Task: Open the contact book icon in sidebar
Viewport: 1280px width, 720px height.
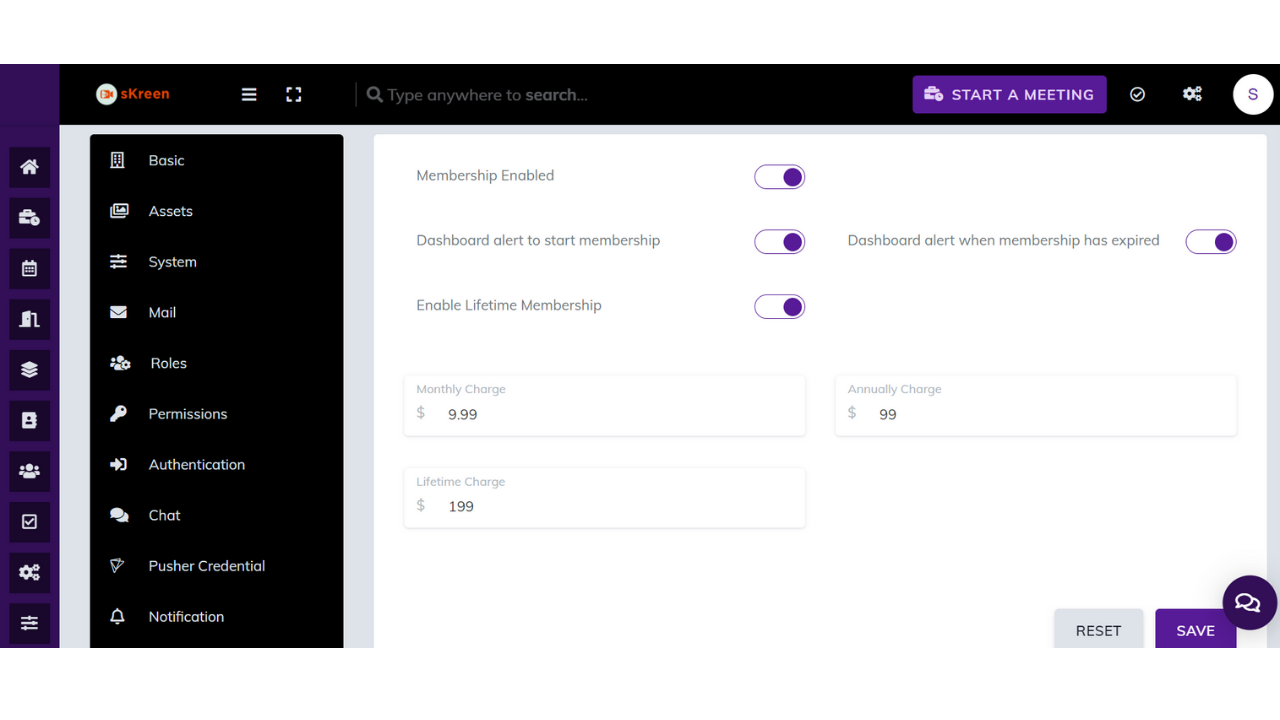Action: point(29,421)
